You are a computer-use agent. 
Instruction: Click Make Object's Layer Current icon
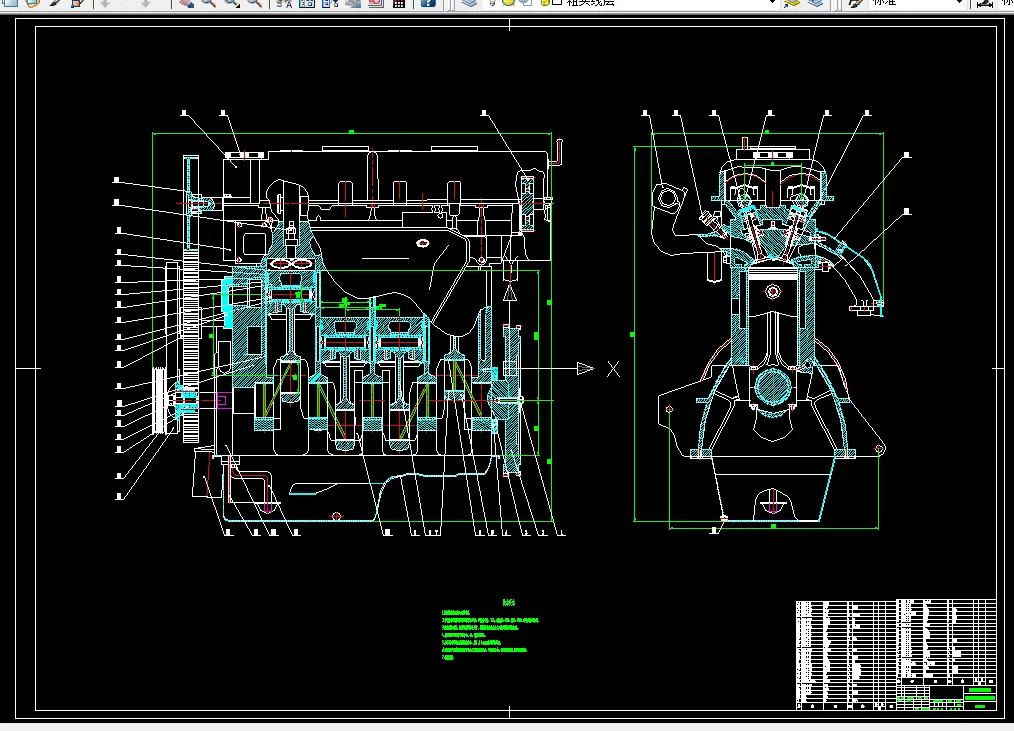792,3
